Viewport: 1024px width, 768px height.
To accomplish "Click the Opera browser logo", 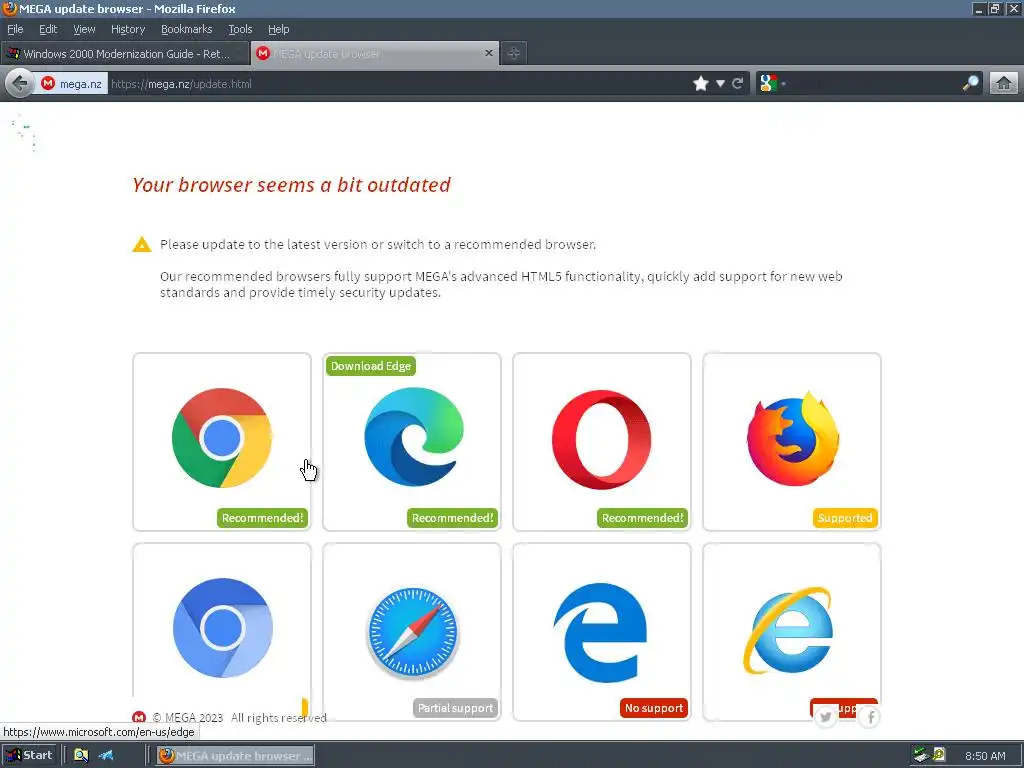I will pos(601,440).
